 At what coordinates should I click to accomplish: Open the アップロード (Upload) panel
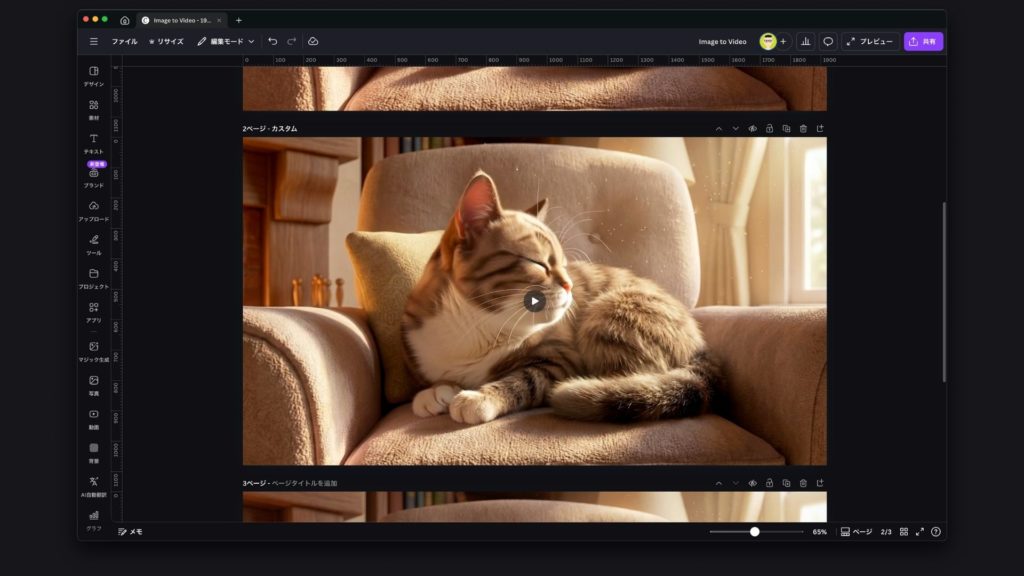click(x=93, y=210)
